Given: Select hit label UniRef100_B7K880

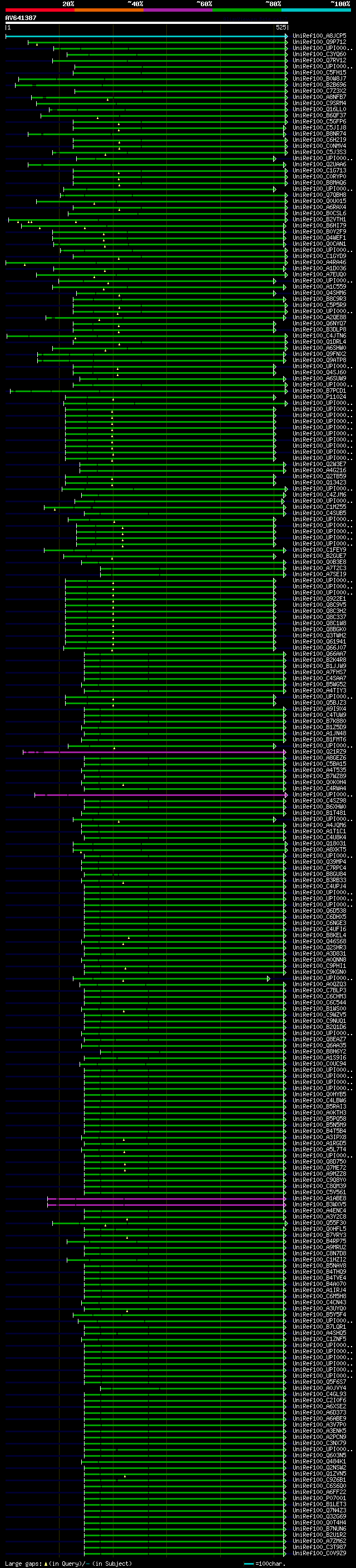Looking at the screenshot, I should [319, 721].
